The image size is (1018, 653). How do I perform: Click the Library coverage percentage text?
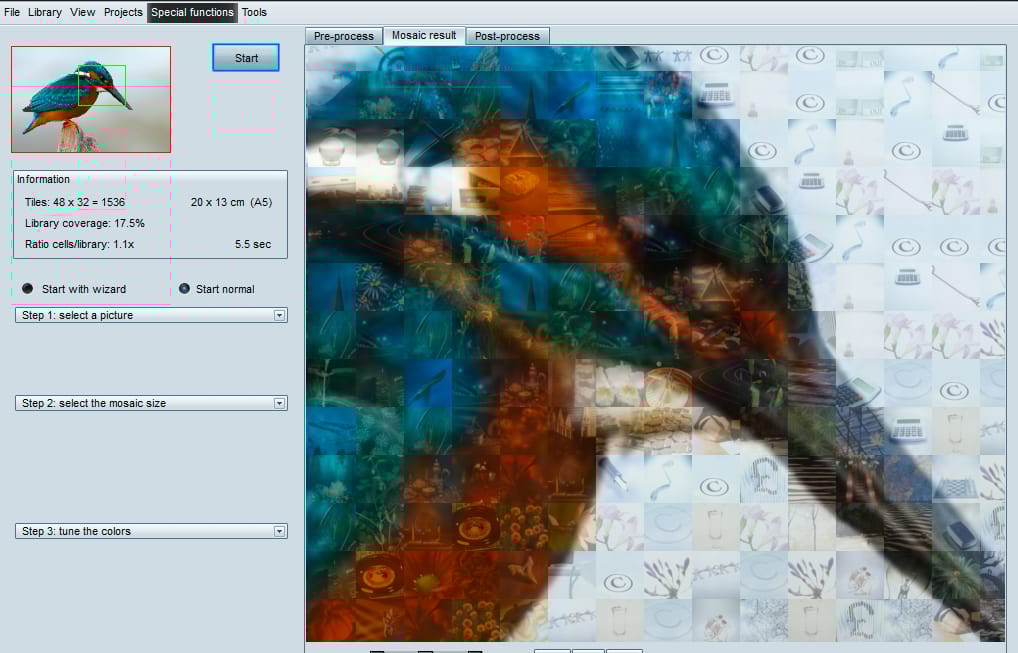pos(84,223)
